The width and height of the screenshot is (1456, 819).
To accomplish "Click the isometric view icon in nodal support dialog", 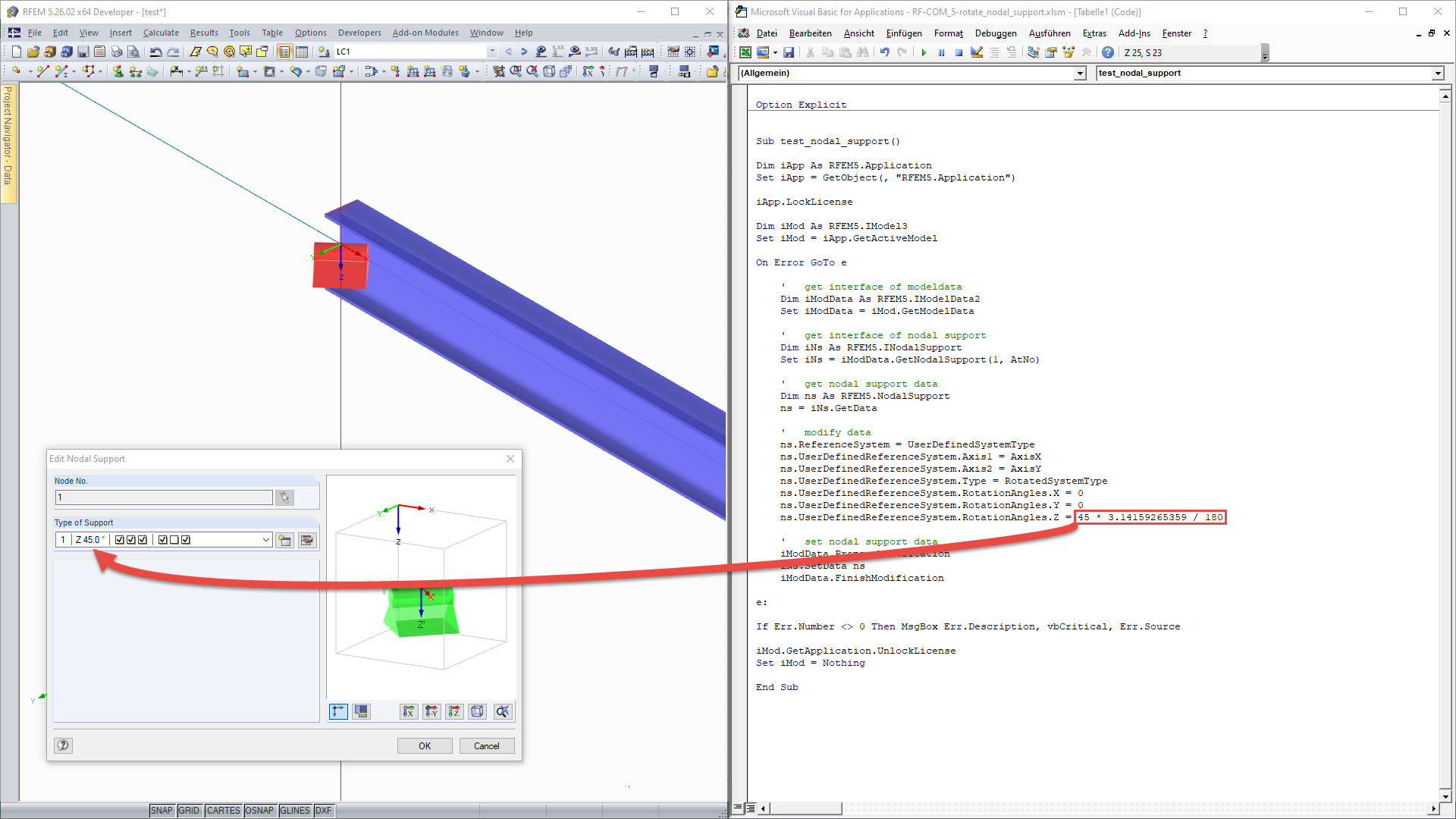I will pos(478,711).
